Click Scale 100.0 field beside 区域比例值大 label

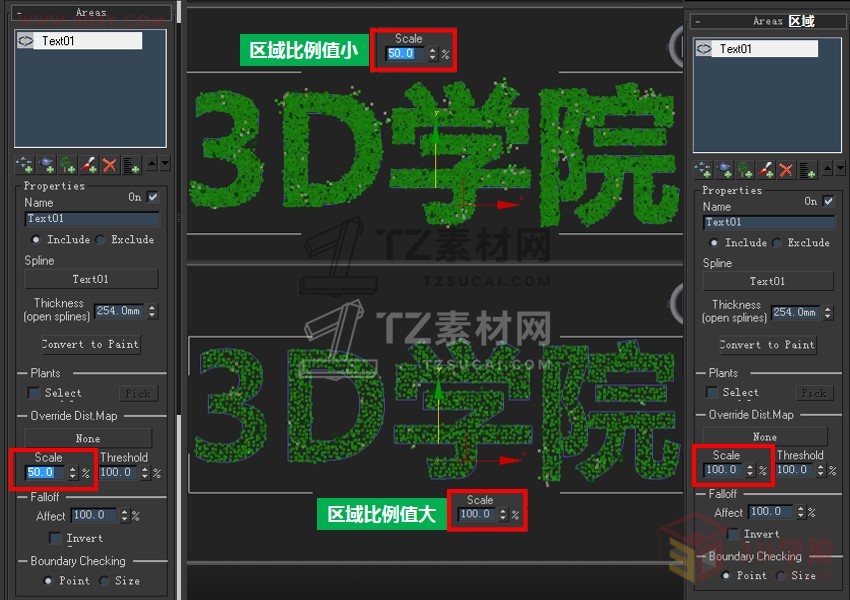click(x=477, y=514)
